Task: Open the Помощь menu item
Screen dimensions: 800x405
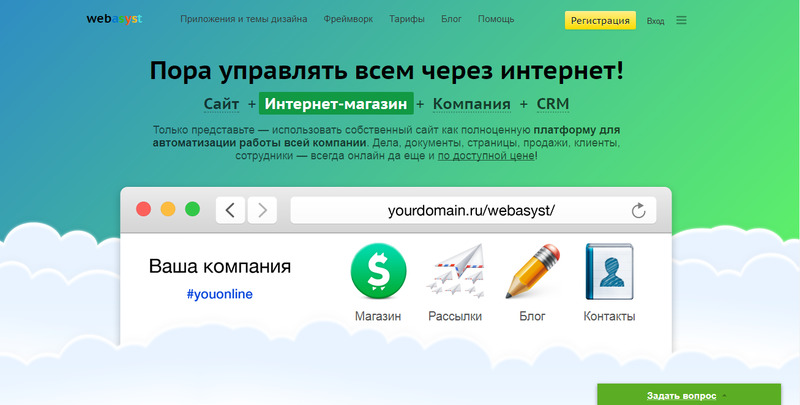Action: pos(496,19)
